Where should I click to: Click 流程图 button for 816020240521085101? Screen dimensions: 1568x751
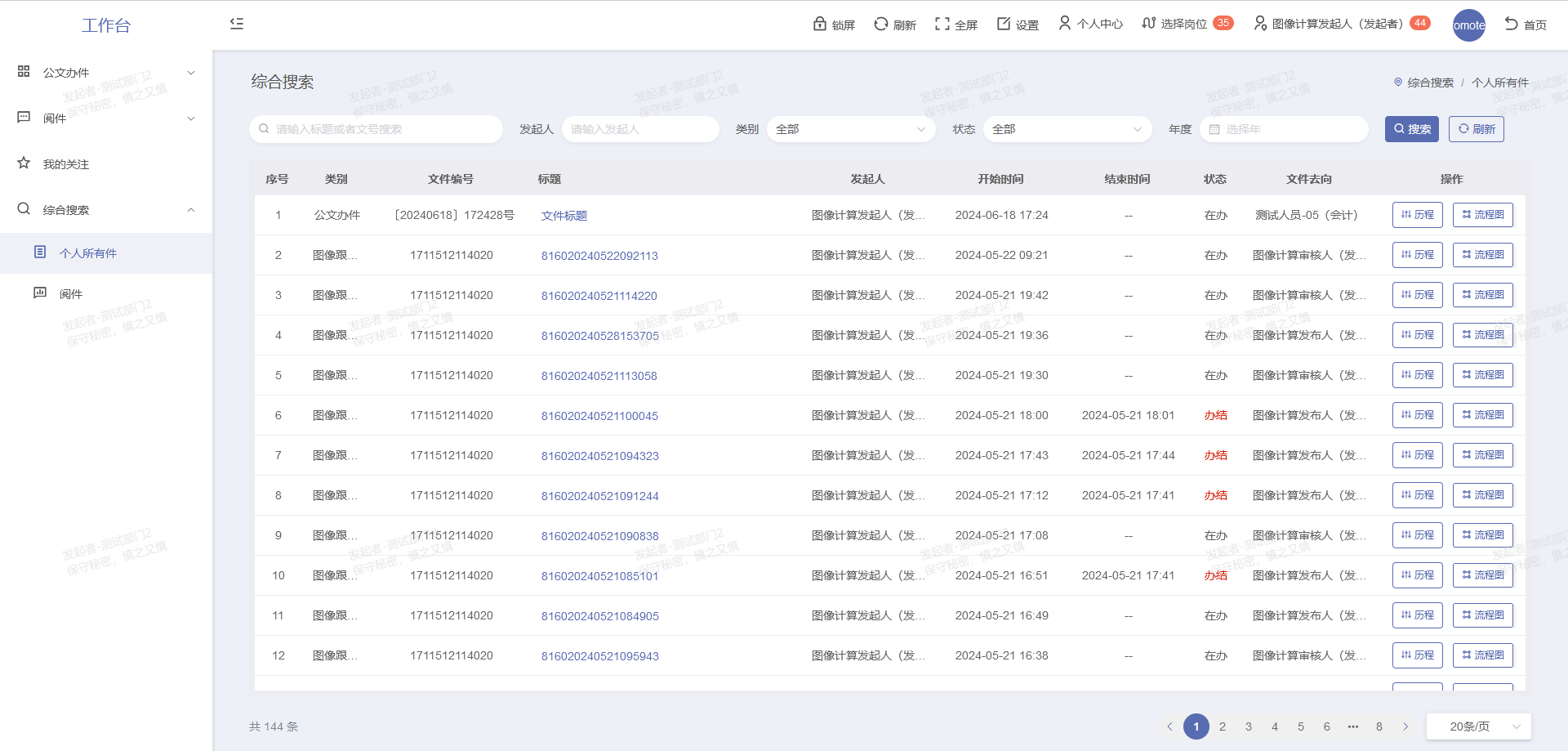1482,575
